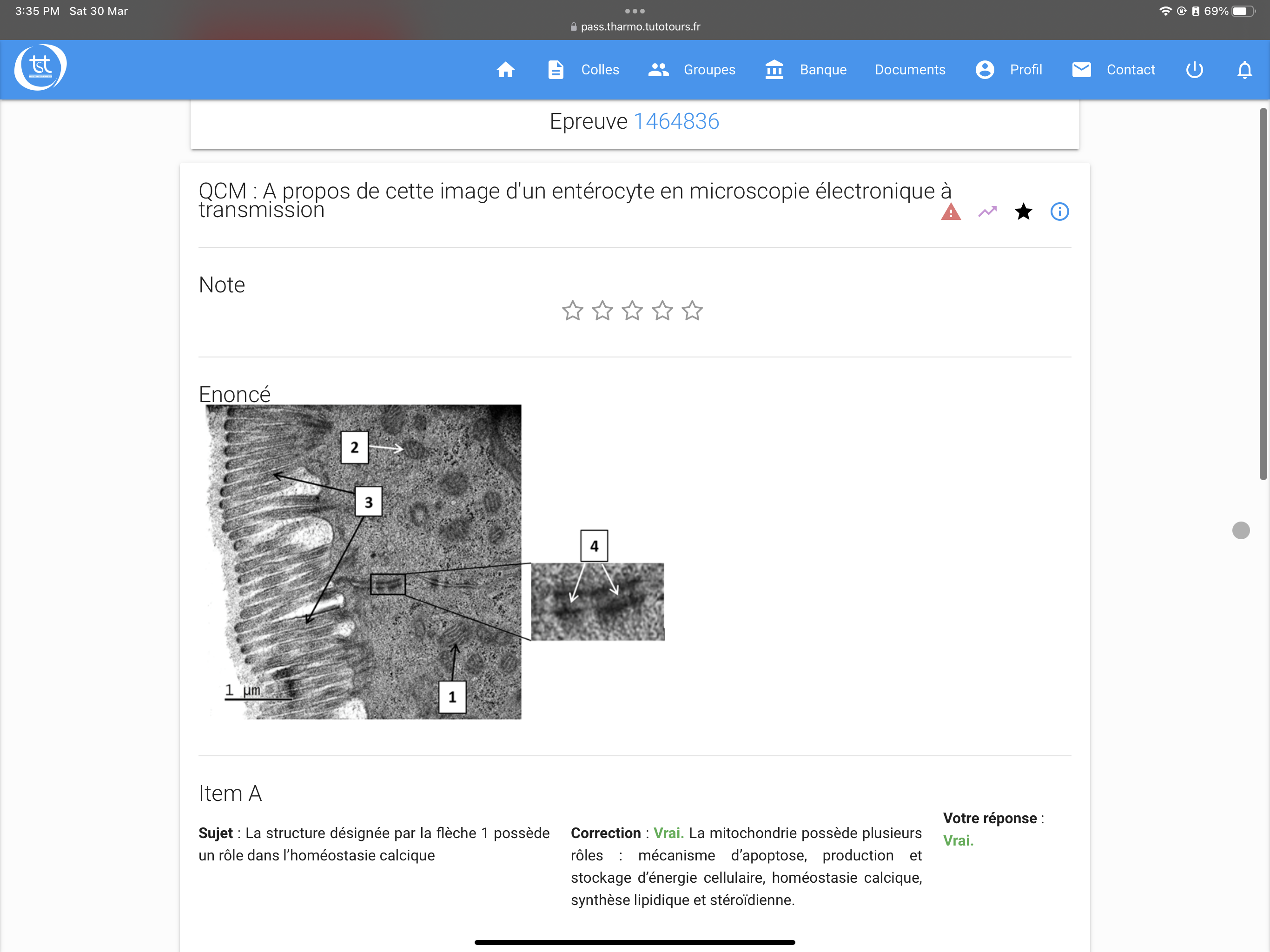Click the Note heading

[x=222, y=285]
